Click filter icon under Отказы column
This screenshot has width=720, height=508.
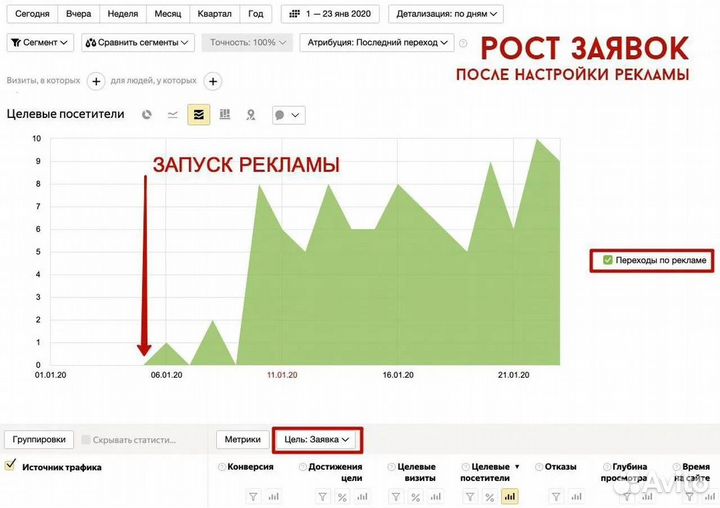556,497
